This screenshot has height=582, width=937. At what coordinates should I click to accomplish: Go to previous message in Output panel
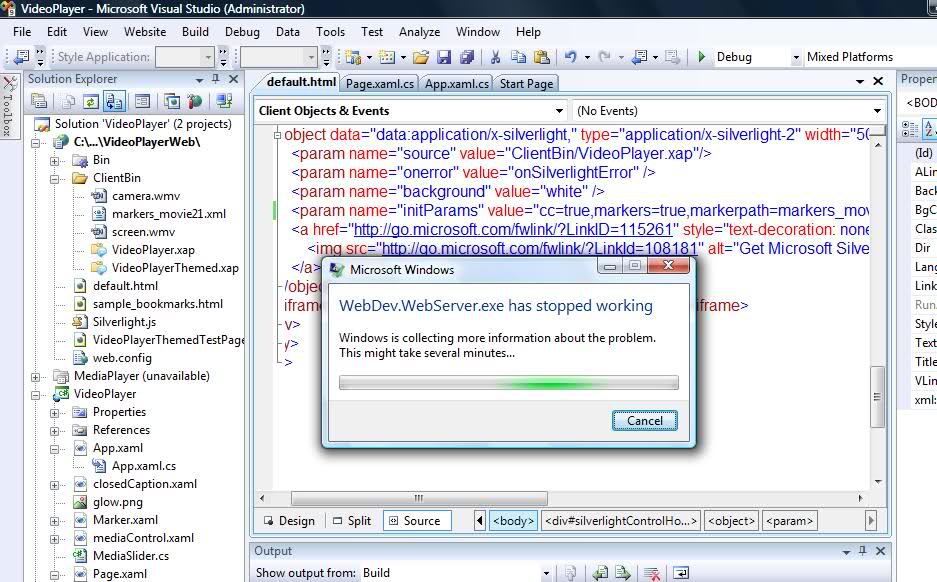(x=600, y=573)
